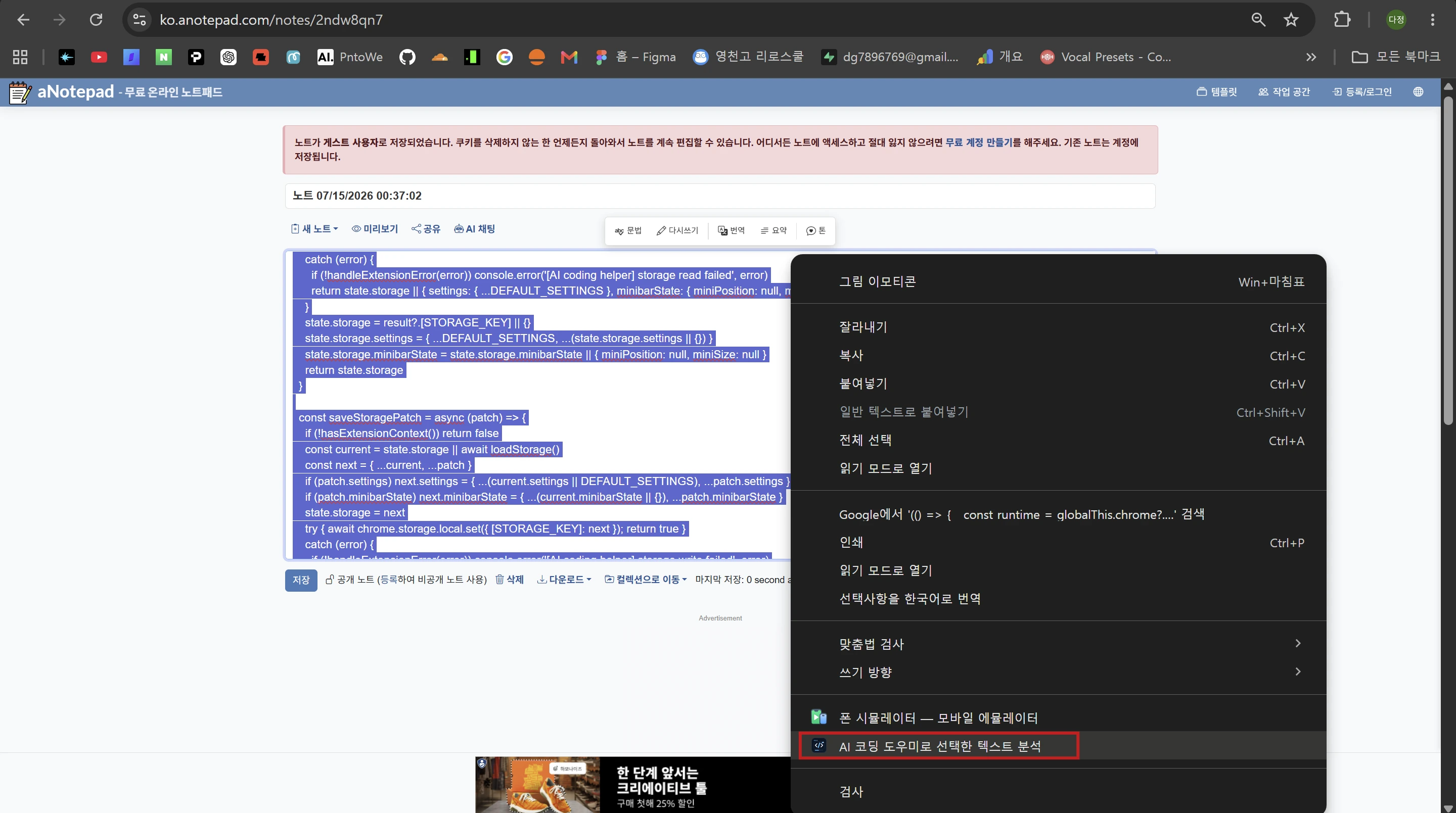Click the shoe advertisement banner
Viewport: 1456px width, 813px height.
tap(633, 785)
